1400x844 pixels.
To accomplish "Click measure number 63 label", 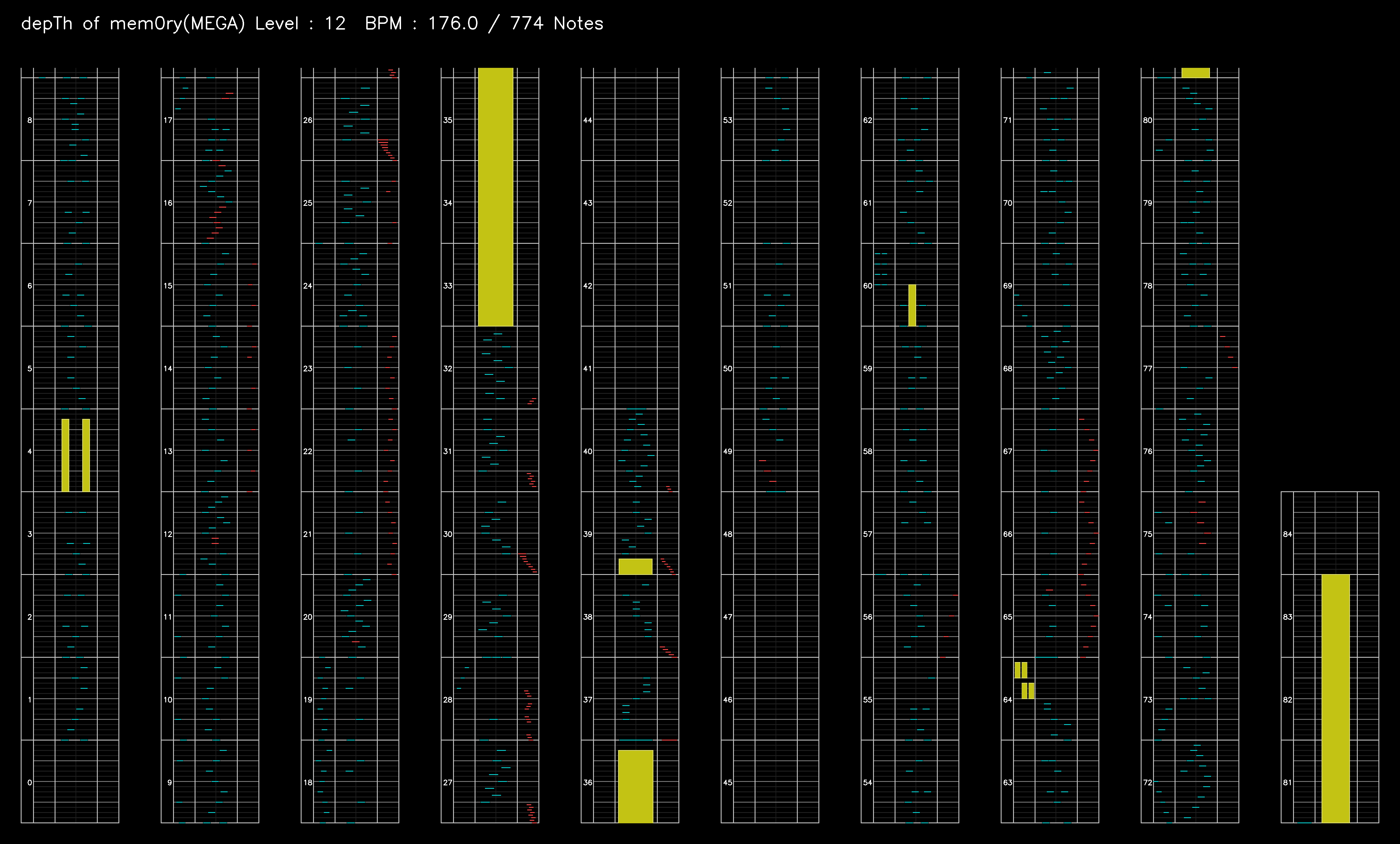I will point(1007,782).
